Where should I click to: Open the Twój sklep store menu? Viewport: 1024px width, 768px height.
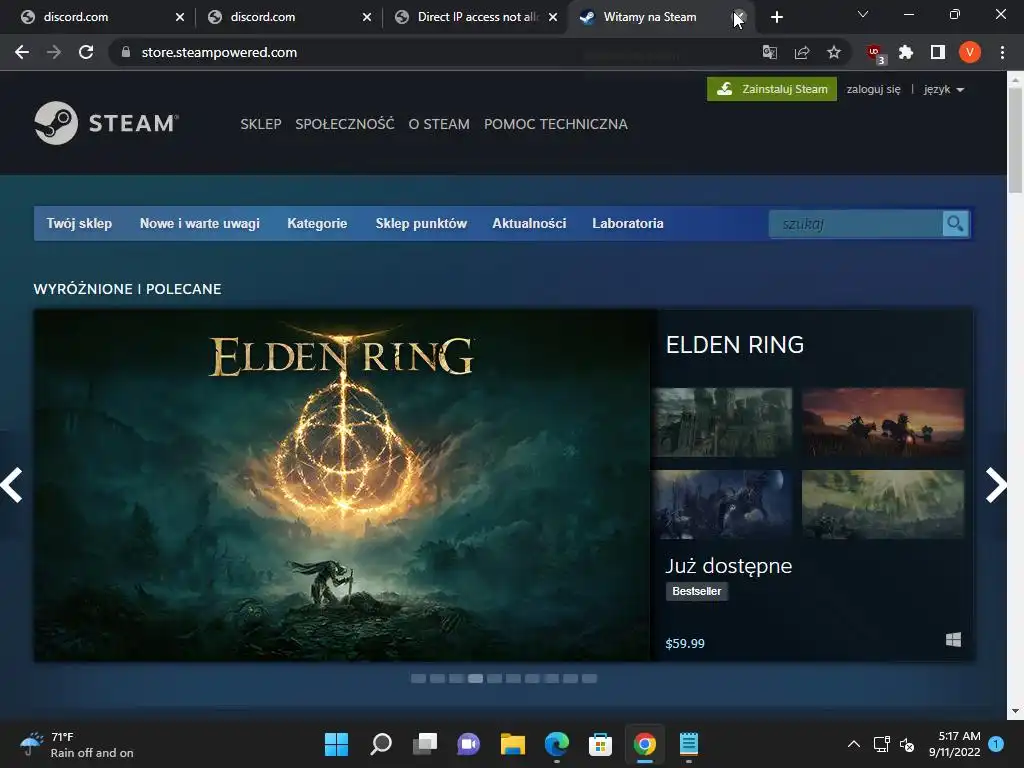(79, 223)
